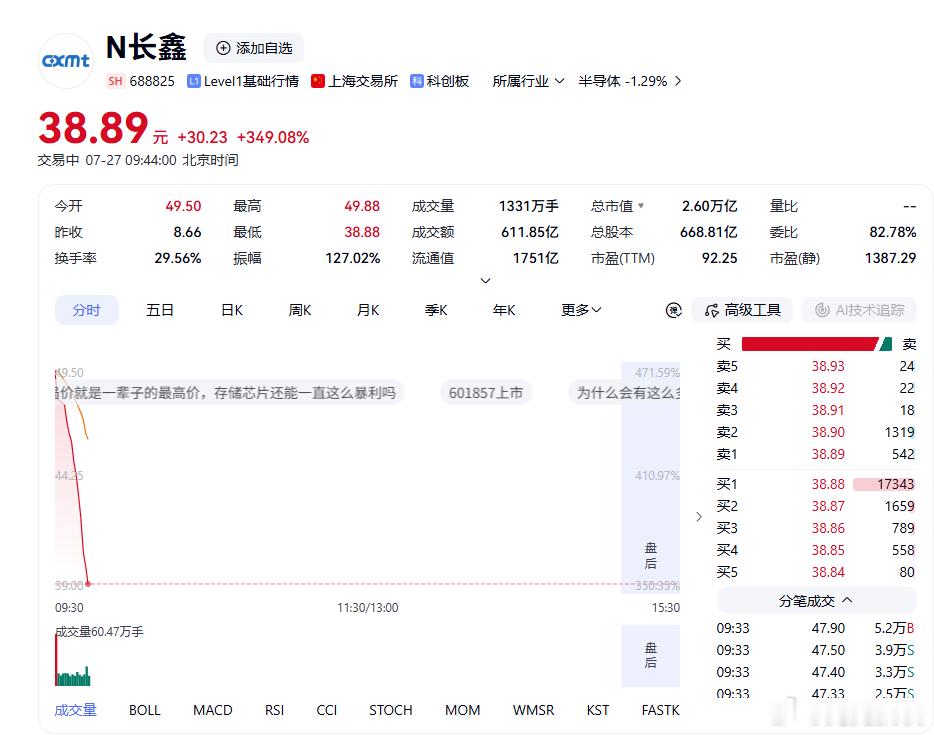The width and height of the screenshot is (934, 735).
Task: Click the CXMT company logo
Action: pos(66,61)
